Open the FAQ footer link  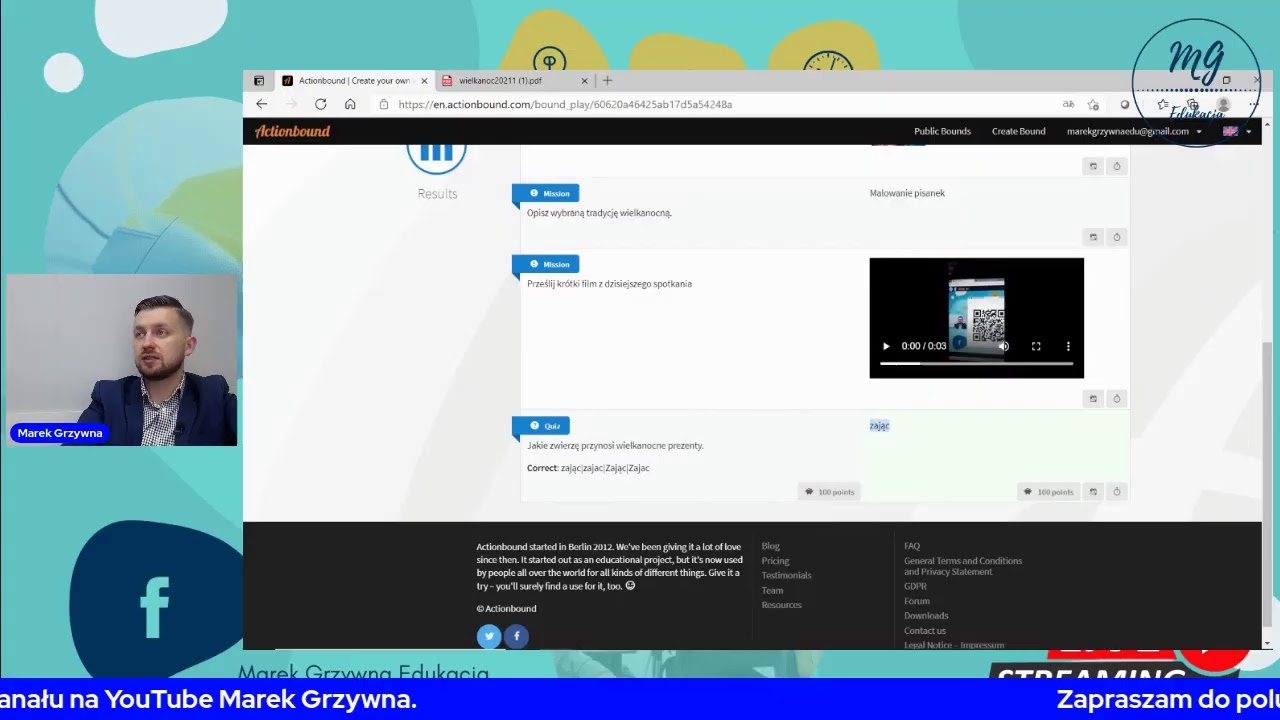[x=912, y=546]
